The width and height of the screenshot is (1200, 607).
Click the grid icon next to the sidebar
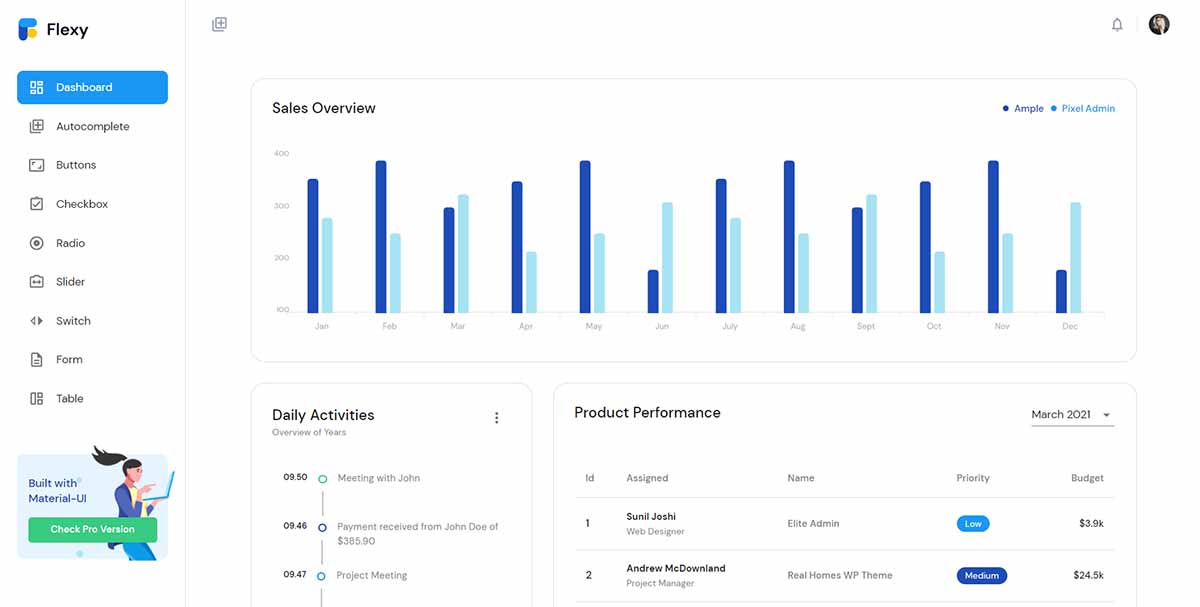click(219, 24)
